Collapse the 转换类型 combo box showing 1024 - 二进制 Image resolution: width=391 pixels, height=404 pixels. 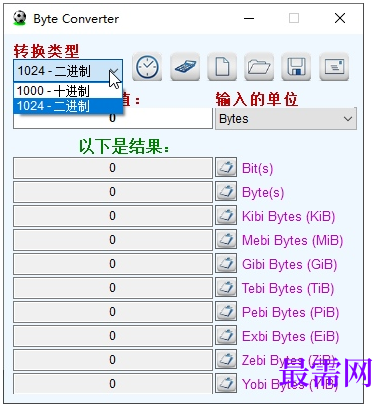pyautogui.click(x=68, y=71)
